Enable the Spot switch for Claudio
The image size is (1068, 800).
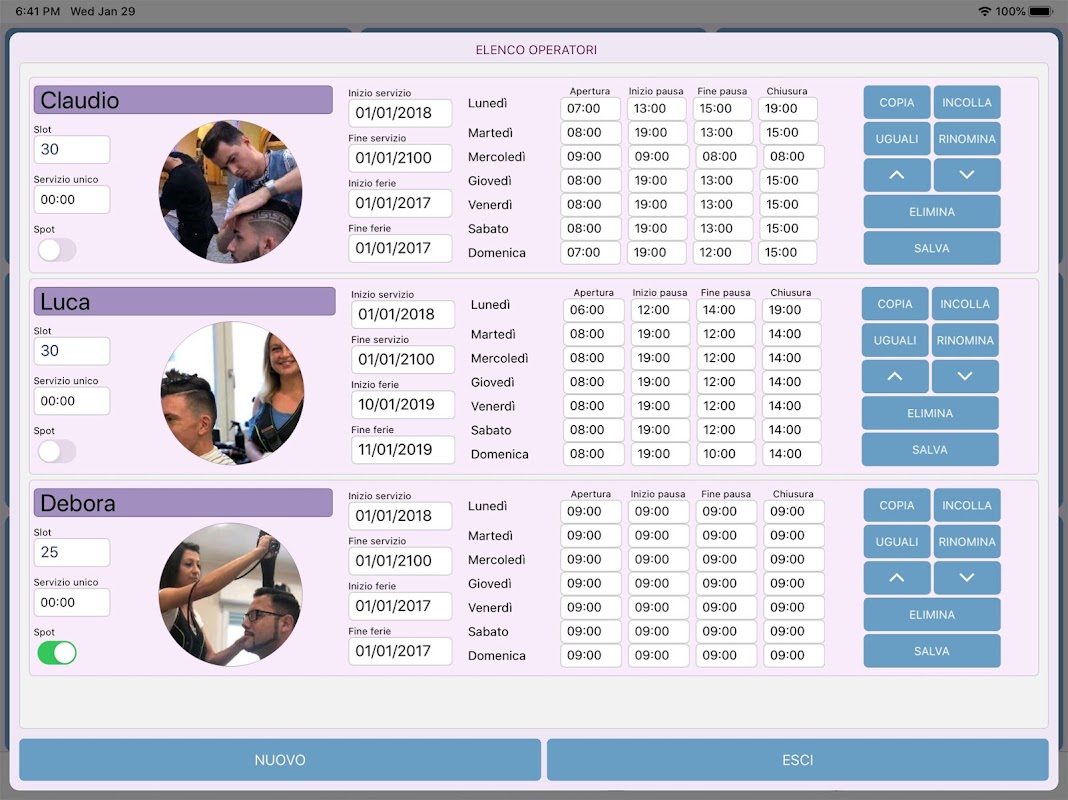pyautogui.click(x=57, y=250)
